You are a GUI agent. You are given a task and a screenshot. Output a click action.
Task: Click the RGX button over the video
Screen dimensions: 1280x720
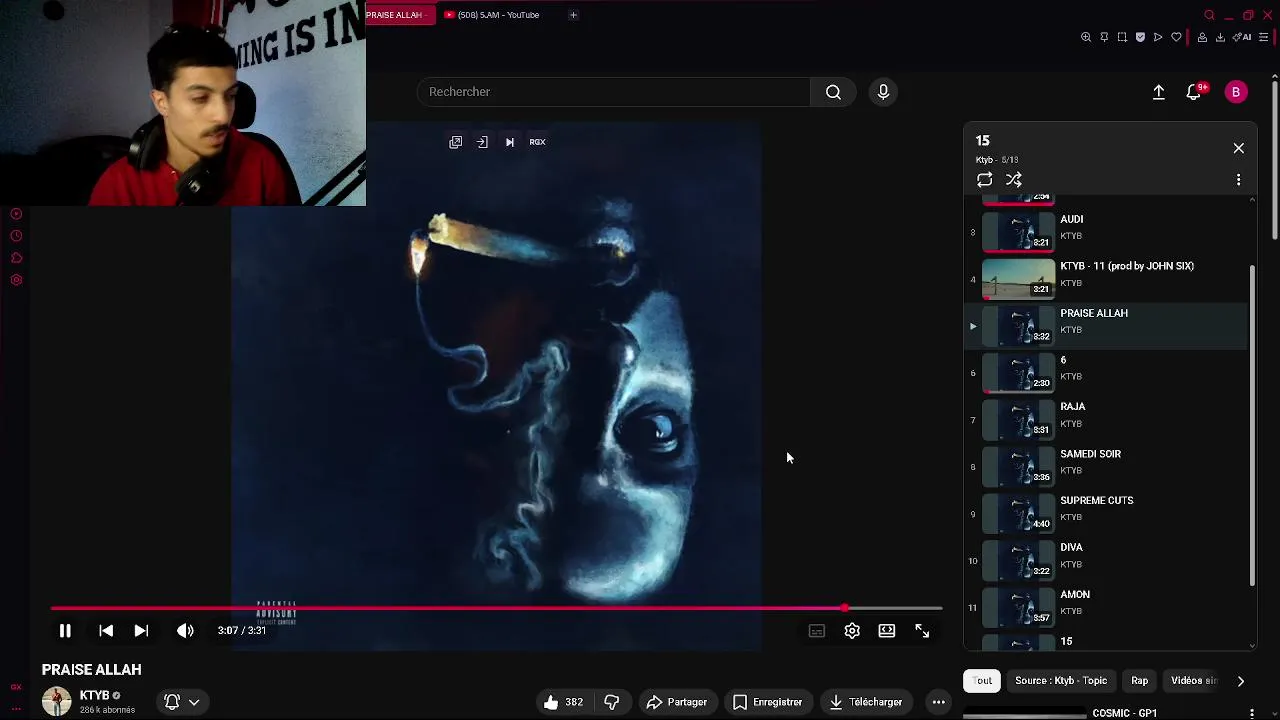pos(537,142)
